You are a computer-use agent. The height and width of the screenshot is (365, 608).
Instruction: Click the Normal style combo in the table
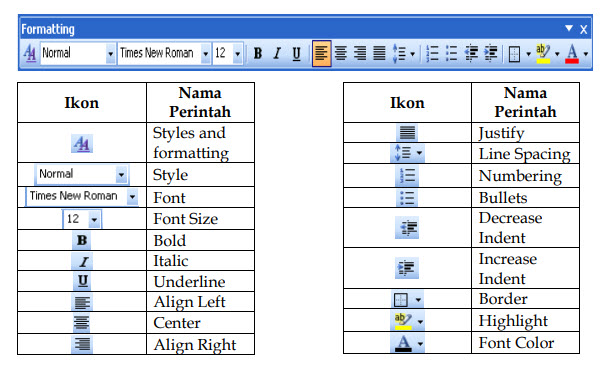click(82, 175)
